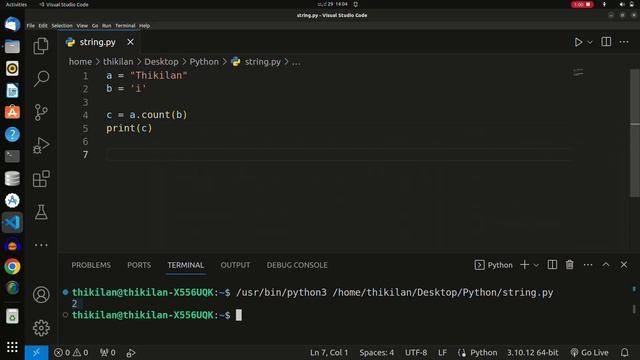Open the Extensions view
This screenshot has width=640, height=360.
(41, 179)
